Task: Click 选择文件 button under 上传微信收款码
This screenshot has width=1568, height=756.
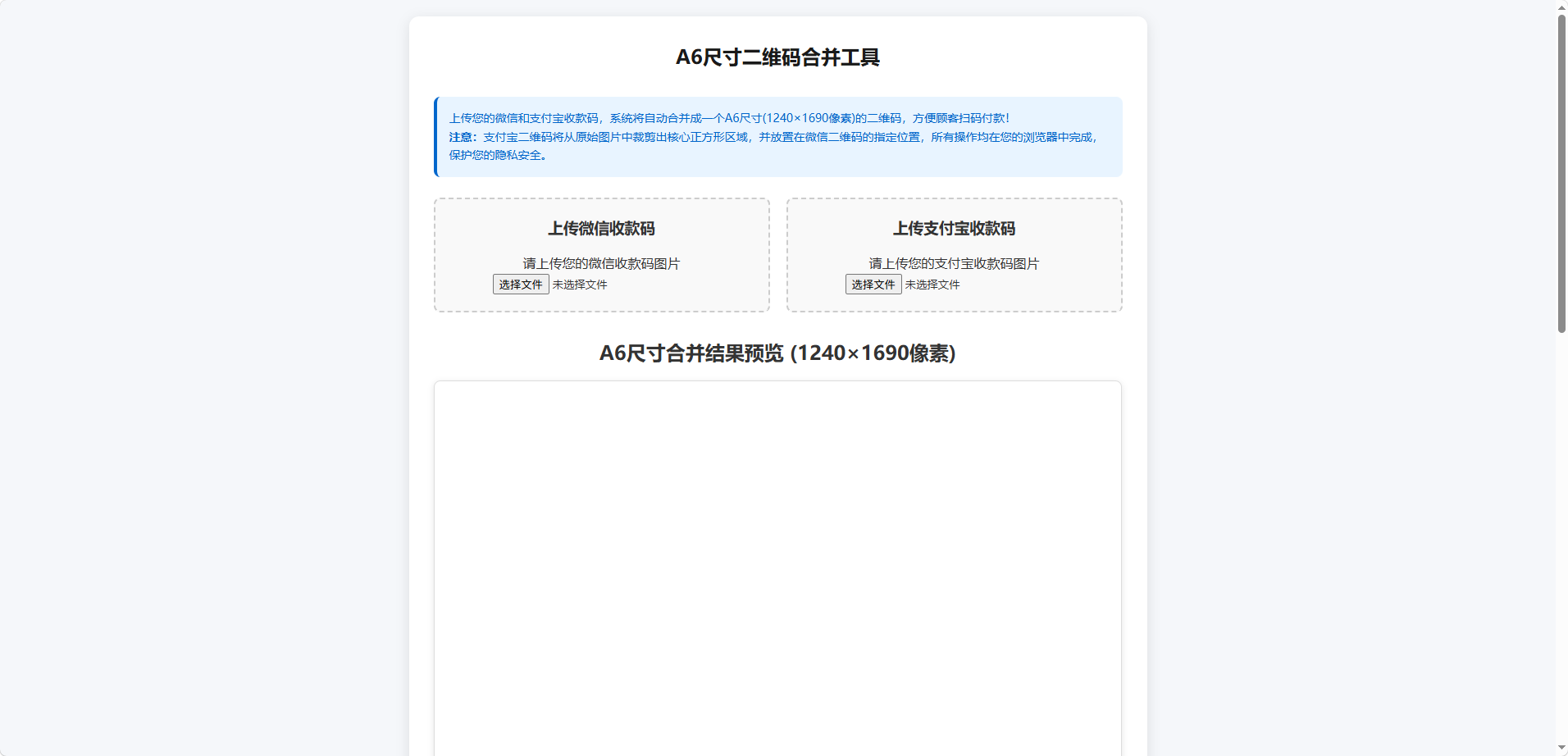Action: [x=521, y=285]
